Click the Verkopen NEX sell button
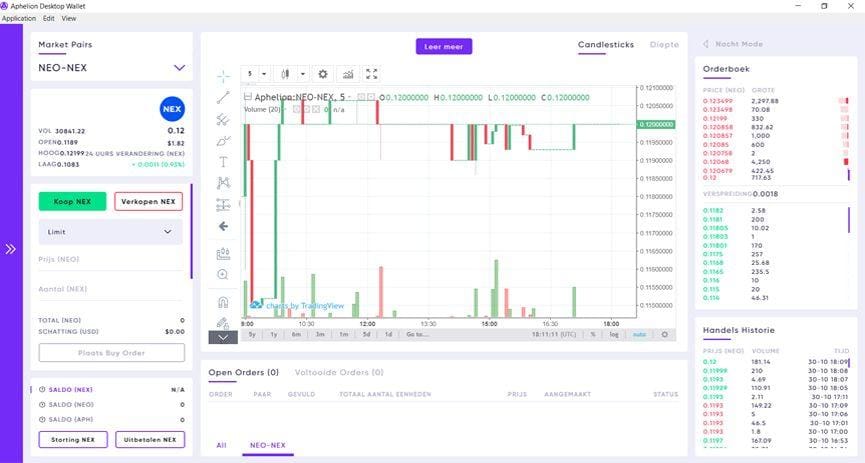865x463 pixels. click(x=148, y=201)
